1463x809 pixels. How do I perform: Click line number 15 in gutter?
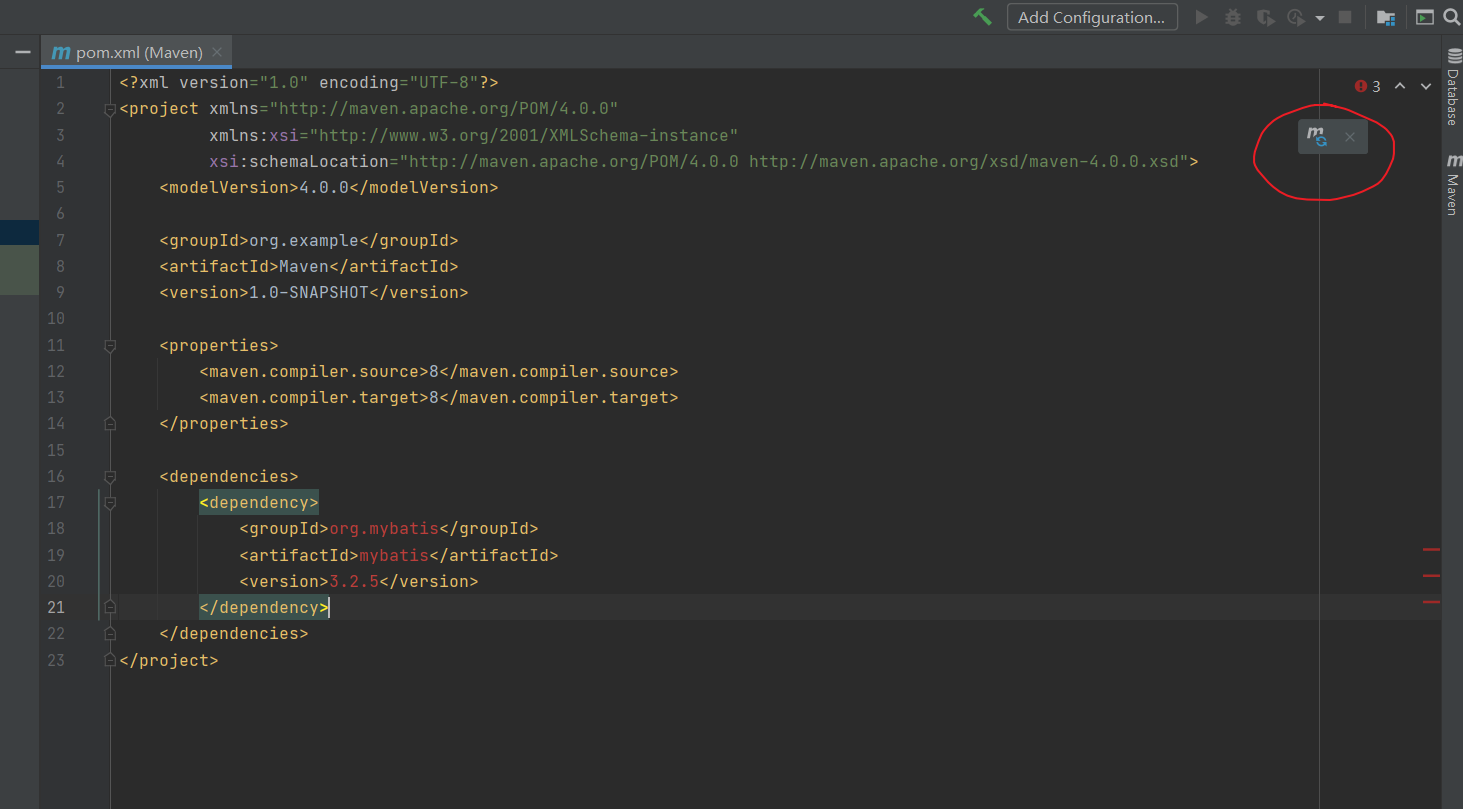55,450
